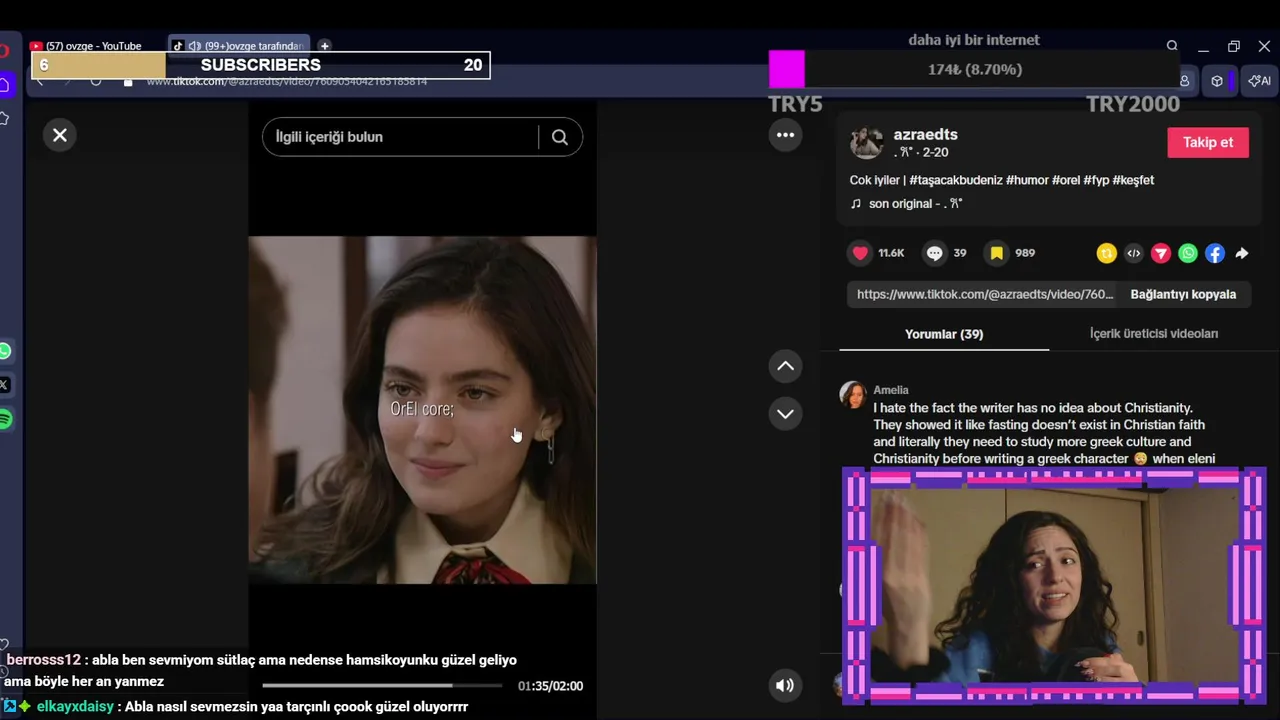Open WhatsApp in browser sidebar
The image size is (1280, 720).
pos(5,351)
